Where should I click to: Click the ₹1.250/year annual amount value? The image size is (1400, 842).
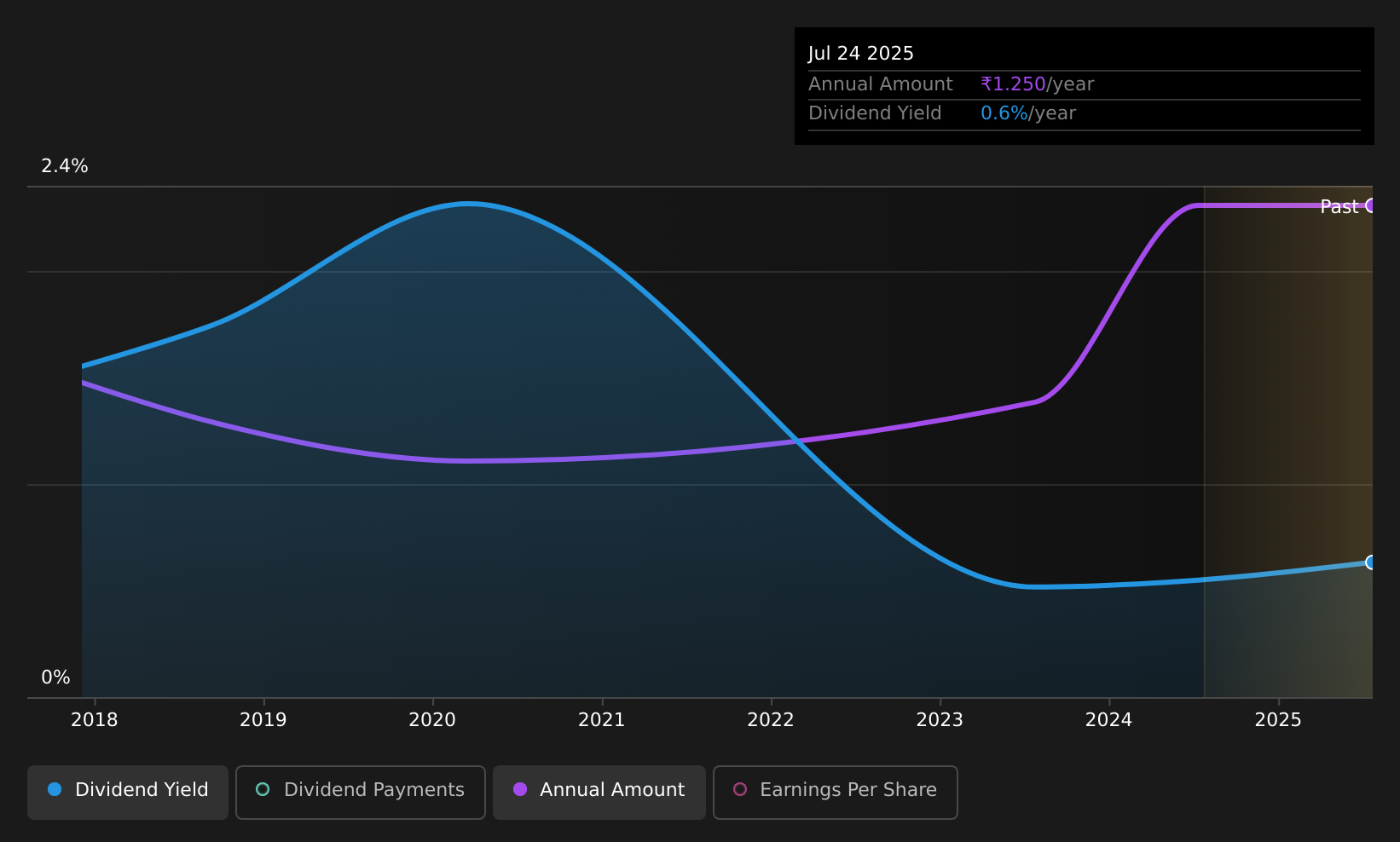1038,84
